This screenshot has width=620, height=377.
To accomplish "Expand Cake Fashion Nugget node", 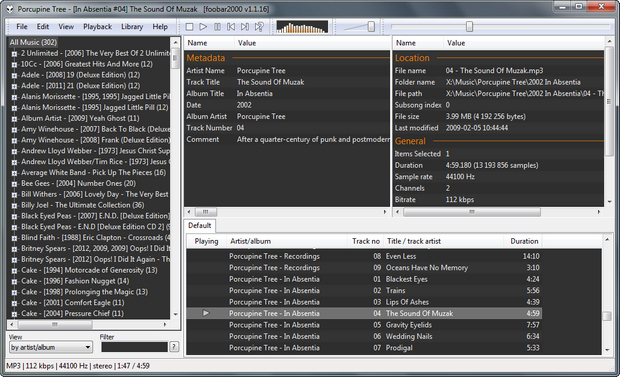I will pyautogui.click(x=14, y=281).
